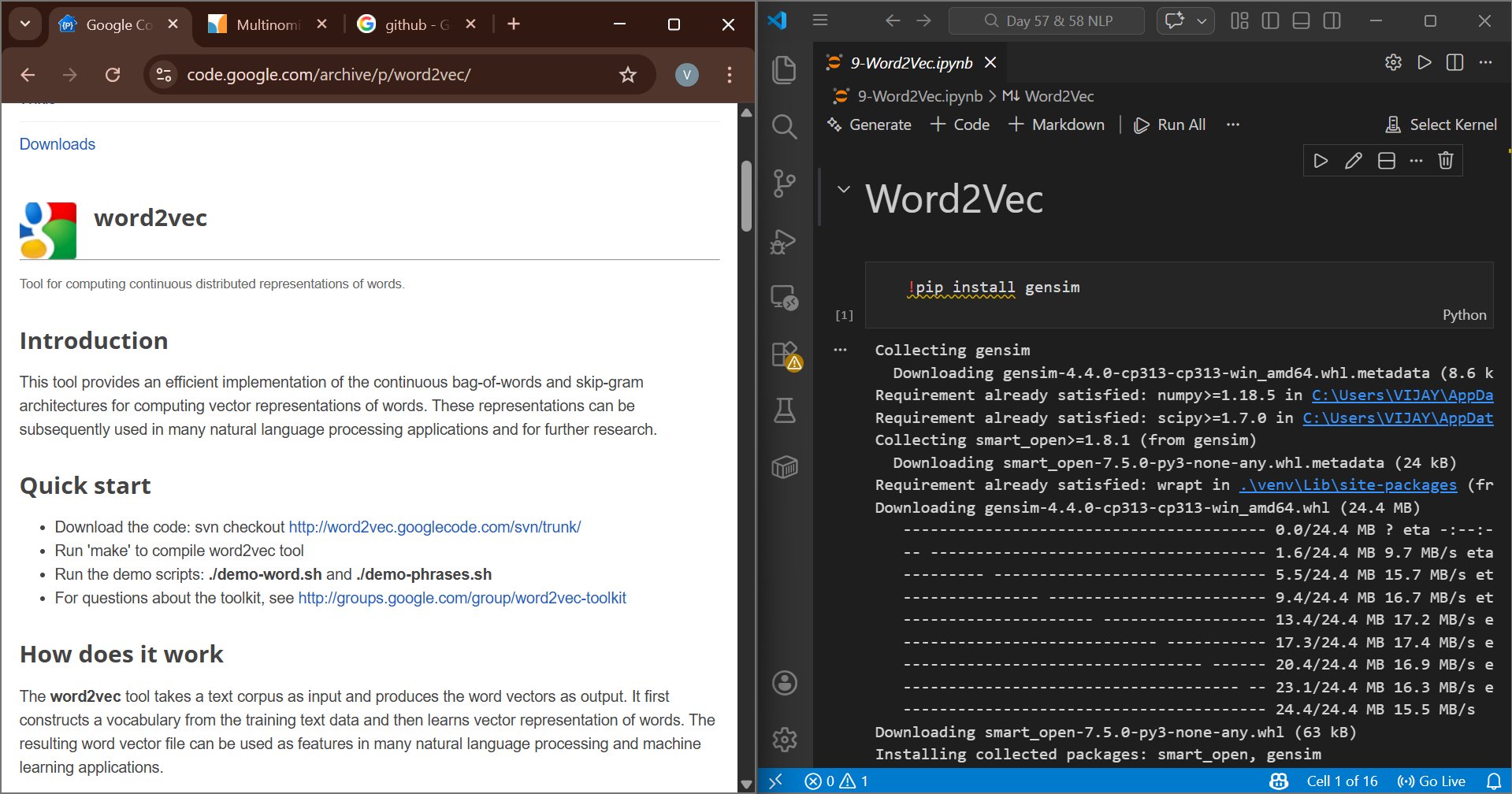Open the Copilot chat dropdown arrow
Viewport: 1512px width, 794px height.
point(1202,21)
